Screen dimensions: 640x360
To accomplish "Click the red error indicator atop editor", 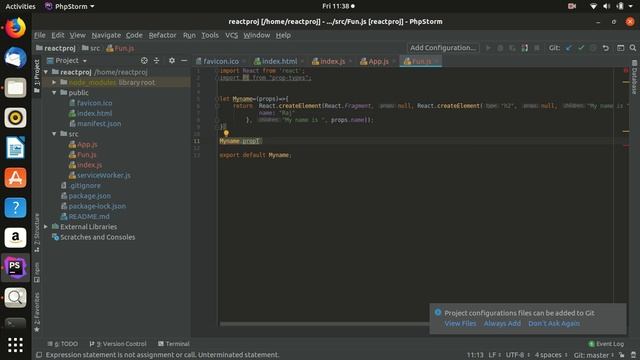I will (x=625, y=71).
